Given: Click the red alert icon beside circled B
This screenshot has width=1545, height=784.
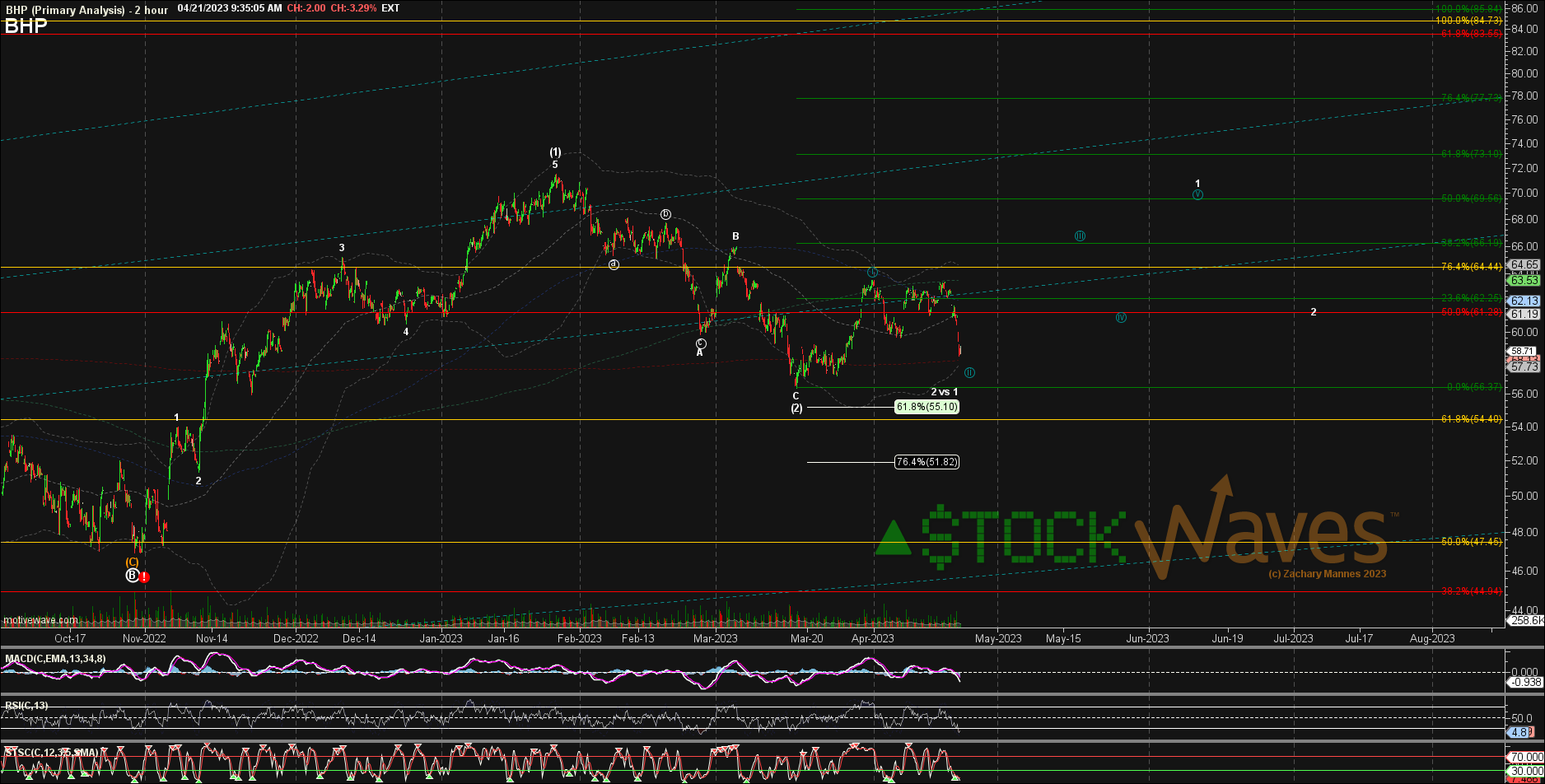Looking at the screenshot, I should [144, 577].
